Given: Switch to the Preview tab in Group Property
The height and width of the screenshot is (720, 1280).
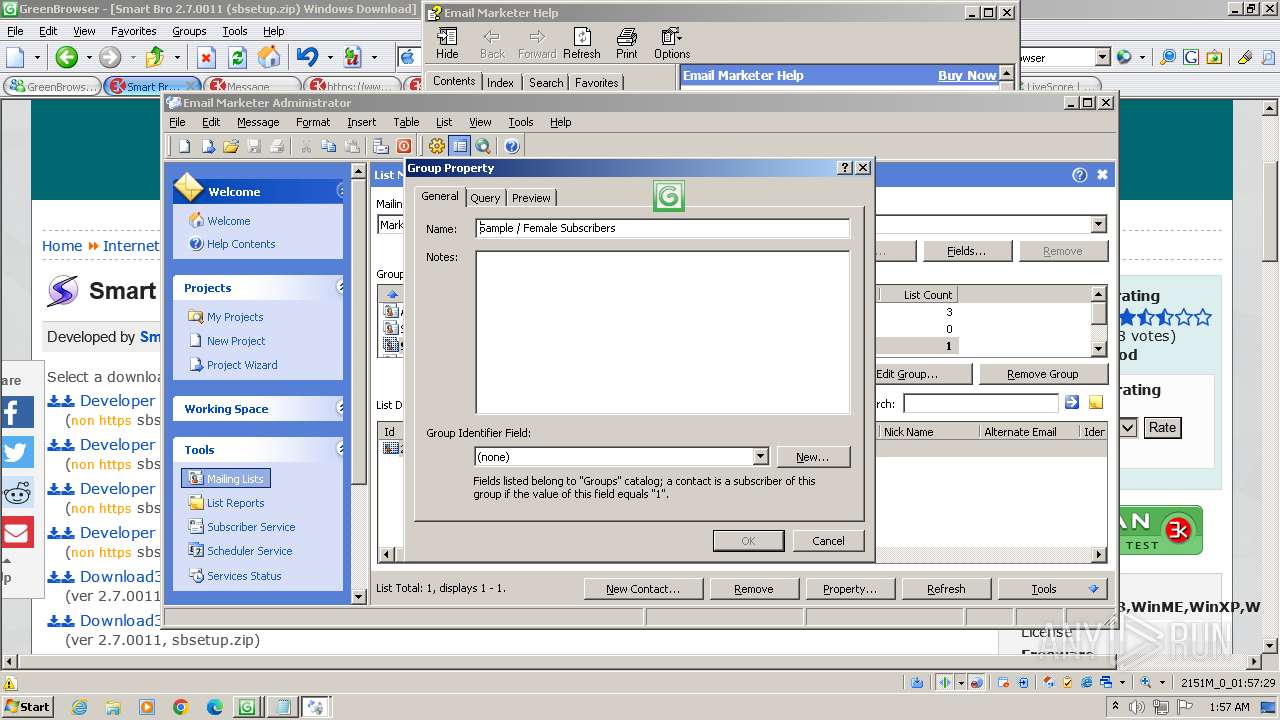Looking at the screenshot, I should [x=531, y=198].
